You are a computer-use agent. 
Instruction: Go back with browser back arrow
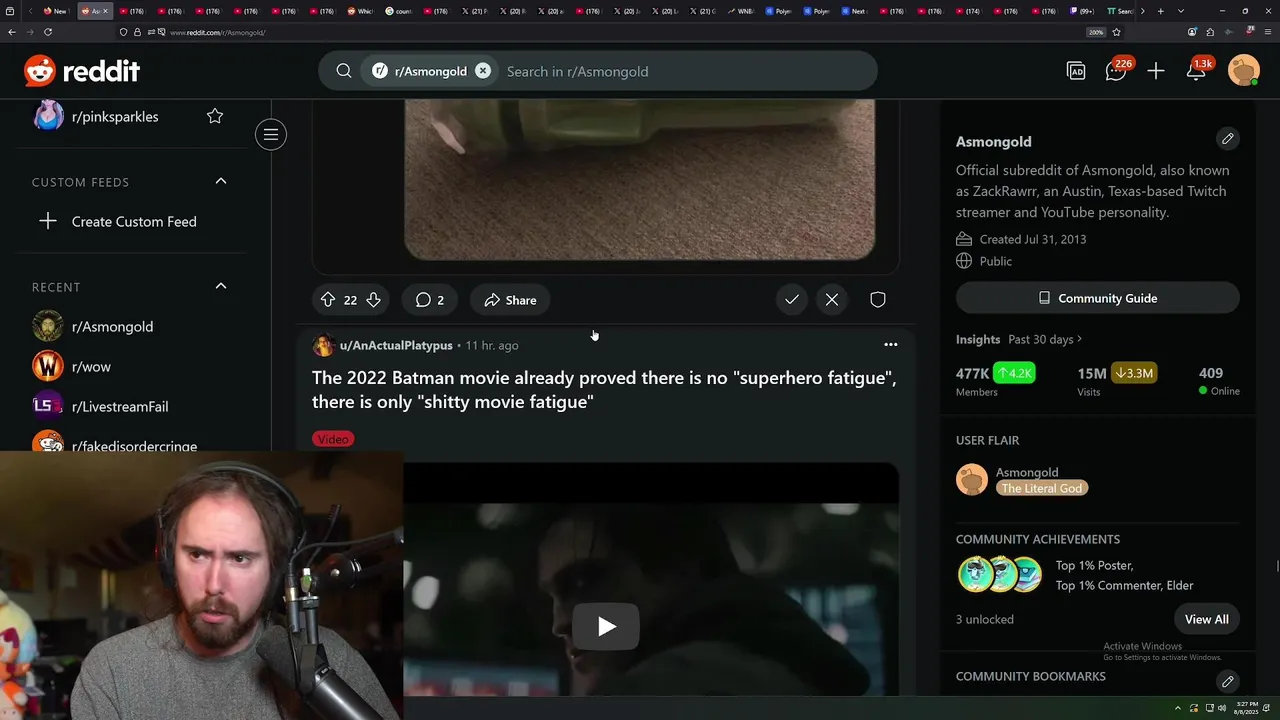pos(11,32)
